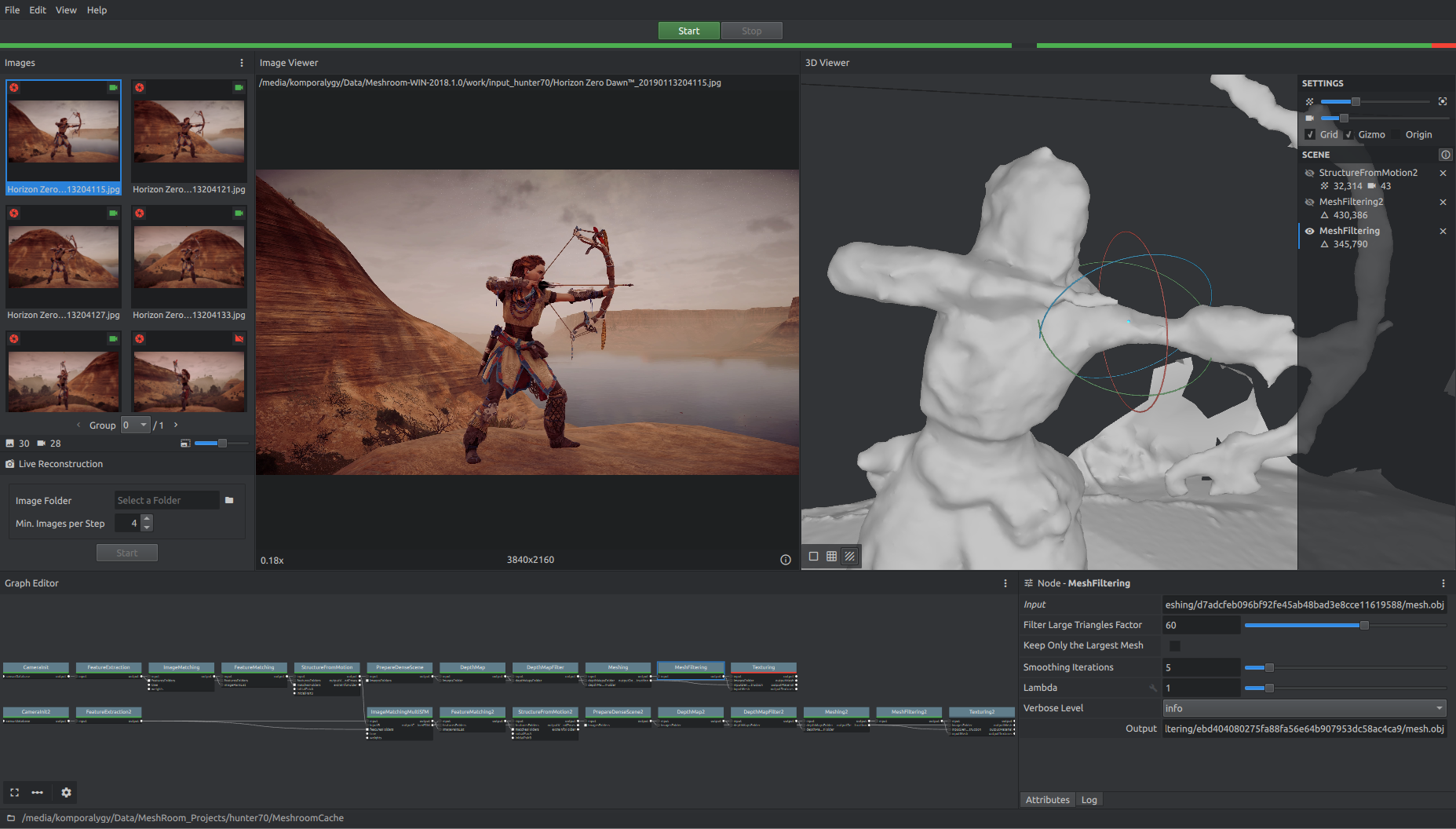Screen dimensions: 1456x829
Task: Open Graph Editor settings gear
Action: click(67, 792)
